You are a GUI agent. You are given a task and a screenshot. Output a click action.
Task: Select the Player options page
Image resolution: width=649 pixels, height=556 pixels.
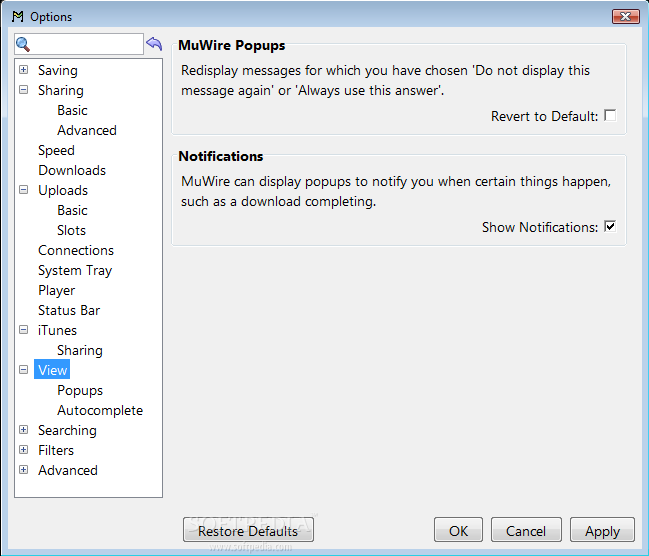[x=56, y=290]
